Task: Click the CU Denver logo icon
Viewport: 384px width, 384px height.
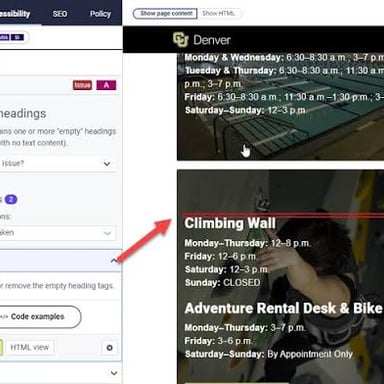Action: 181,40
